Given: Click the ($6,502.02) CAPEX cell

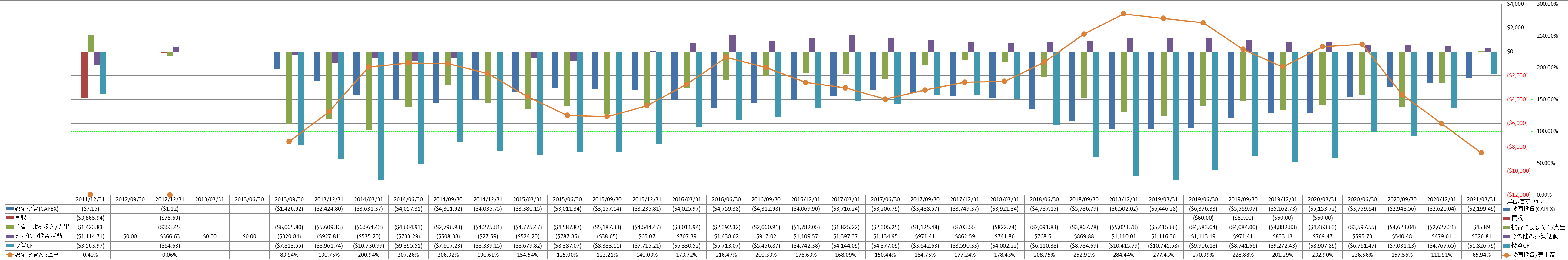Looking at the screenshot, I should point(1124,208).
